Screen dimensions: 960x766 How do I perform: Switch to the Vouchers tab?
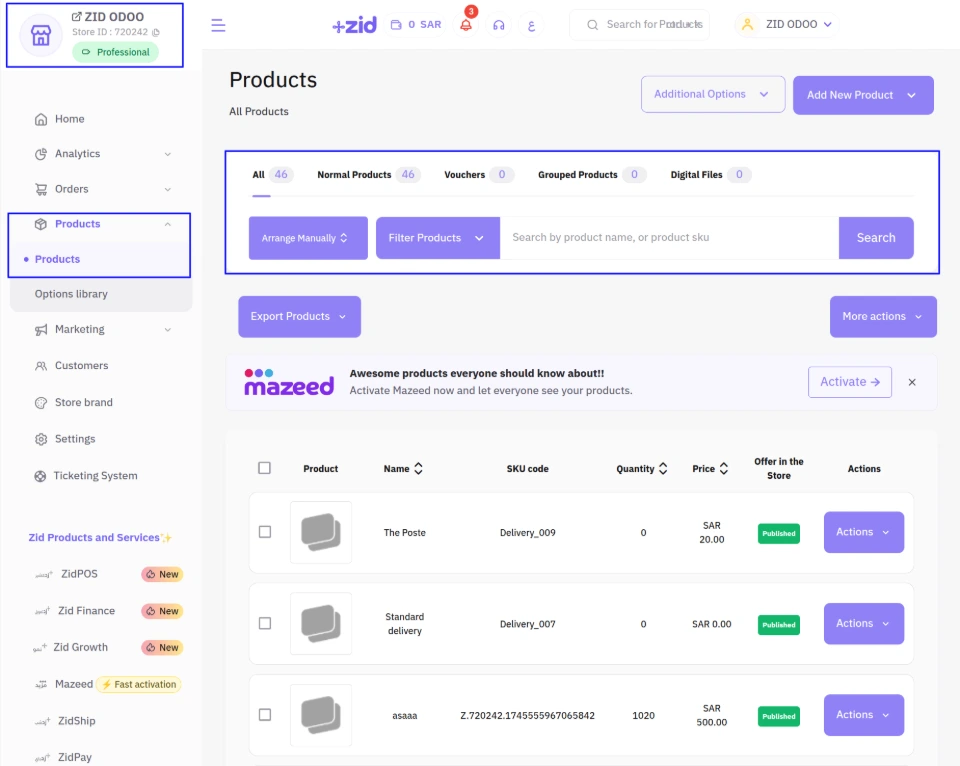click(x=465, y=175)
